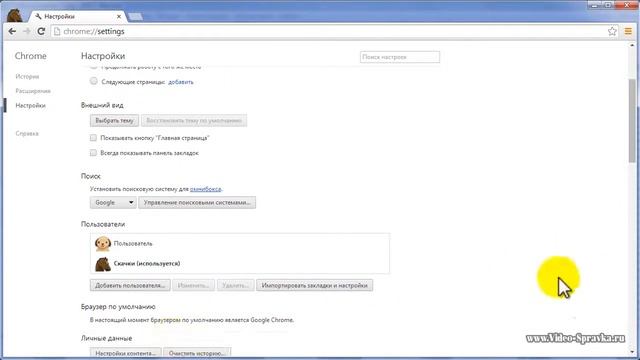This screenshot has height=360, width=640.
Task: Click the омнибокса link
Action: tap(205, 189)
